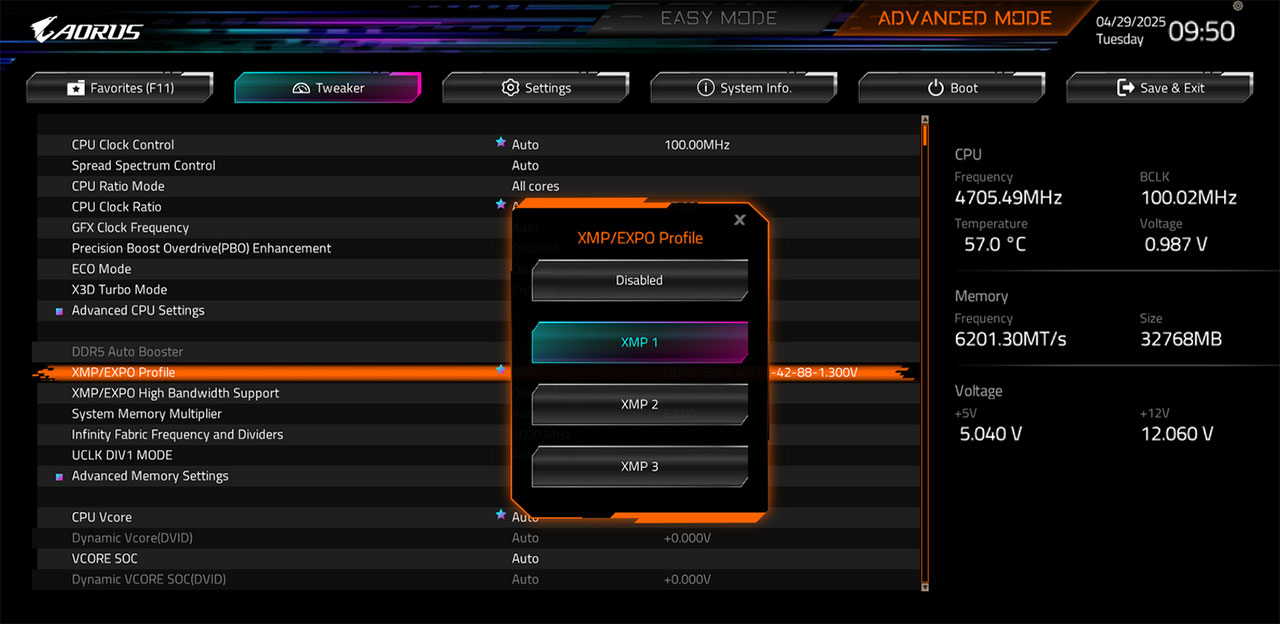The height and width of the screenshot is (624, 1280).
Task: Expand Advanced CPU Settings submenu
Action: [x=138, y=310]
